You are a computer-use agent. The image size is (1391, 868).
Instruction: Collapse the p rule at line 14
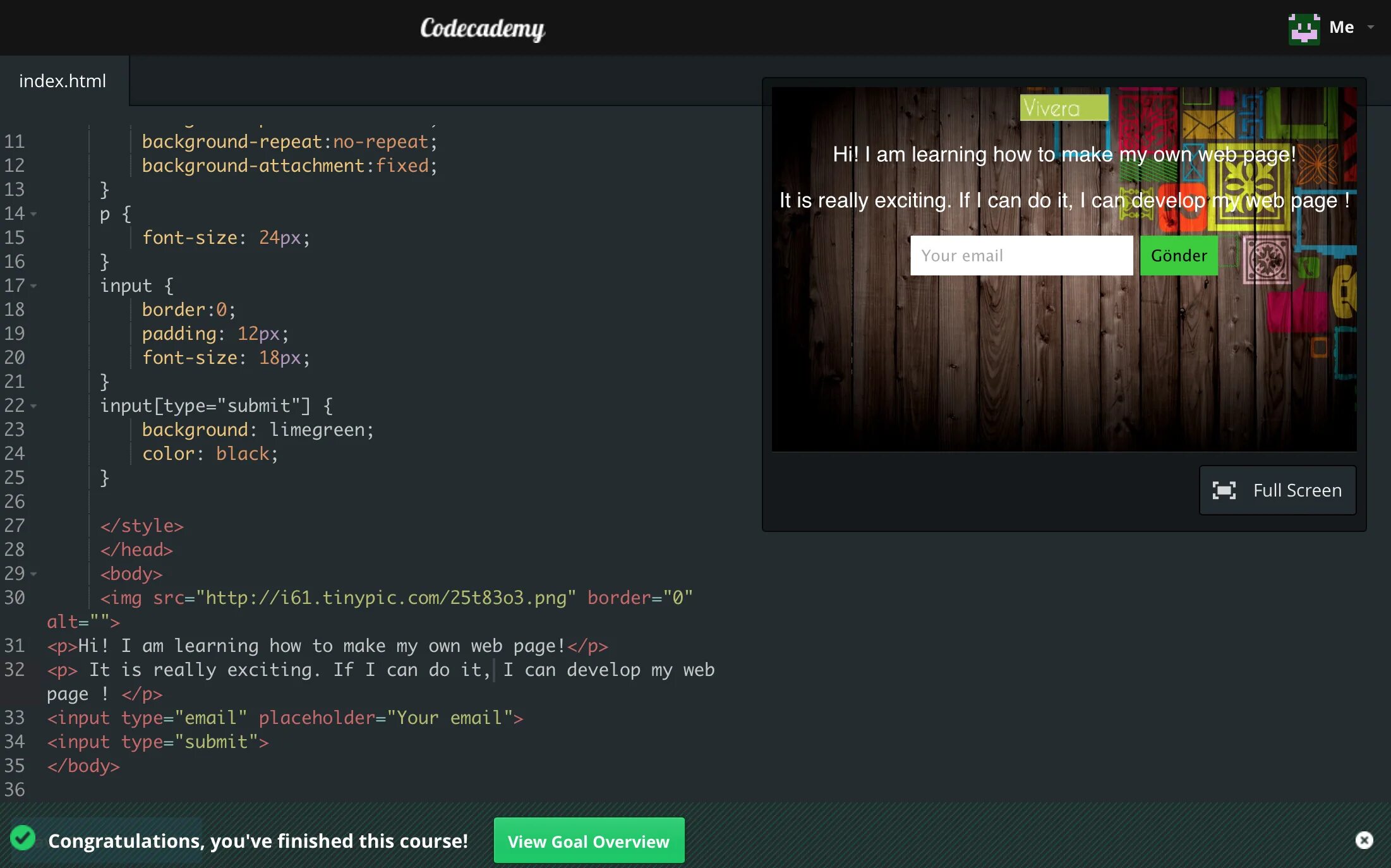point(33,214)
